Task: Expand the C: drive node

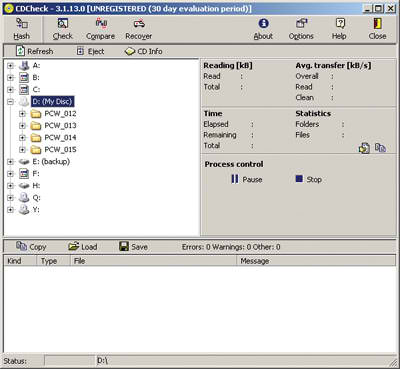Action: coord(10,90)
